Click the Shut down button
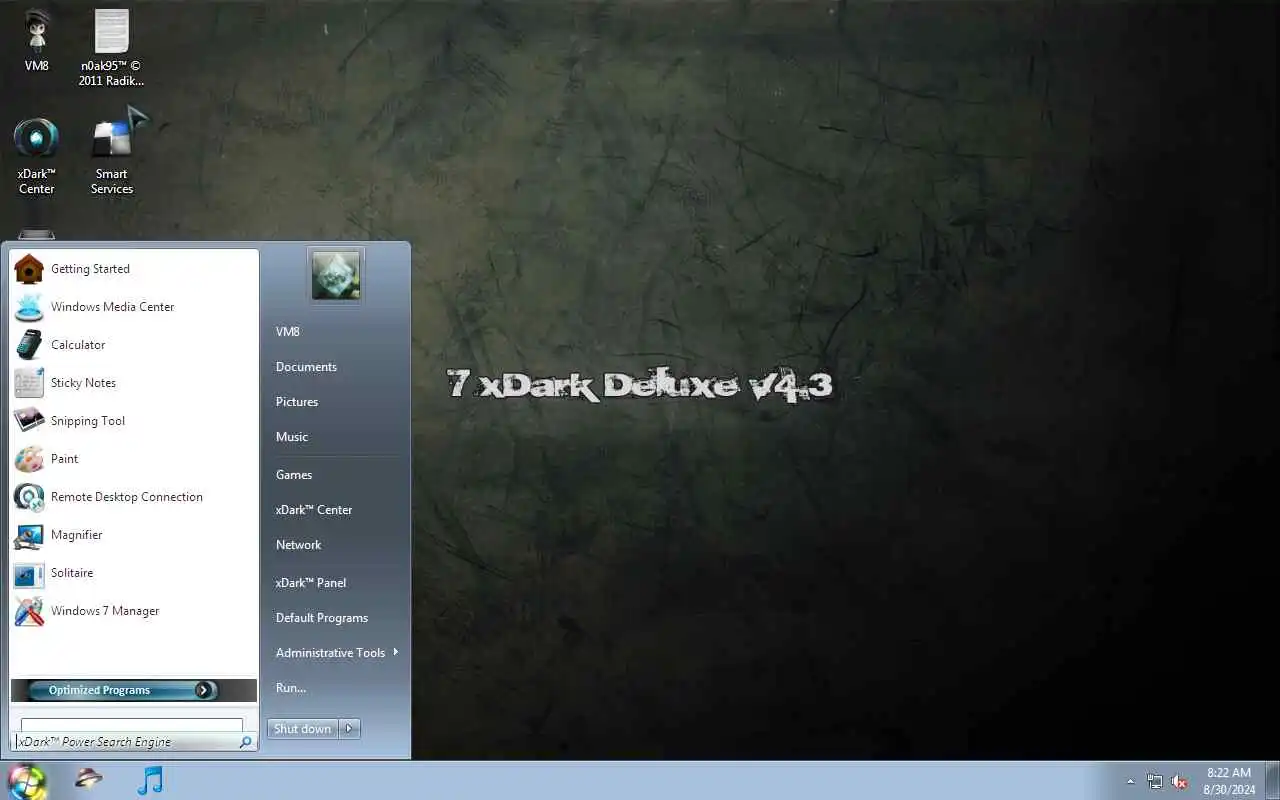Image resolution: width=1280 pixels, height=800 pixels. click(x=303, y=729)
